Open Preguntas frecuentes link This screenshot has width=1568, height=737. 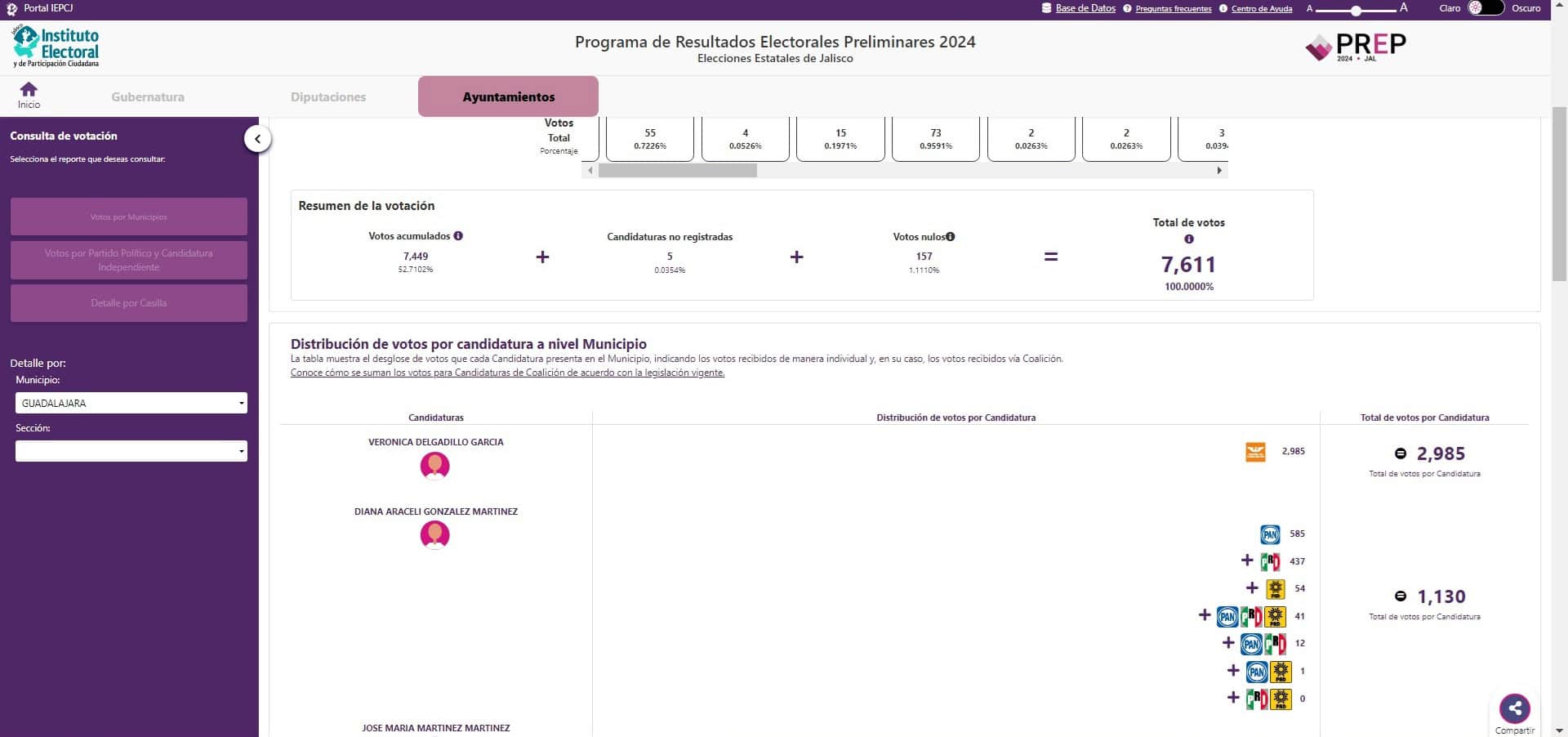[x=1167, y=8]
